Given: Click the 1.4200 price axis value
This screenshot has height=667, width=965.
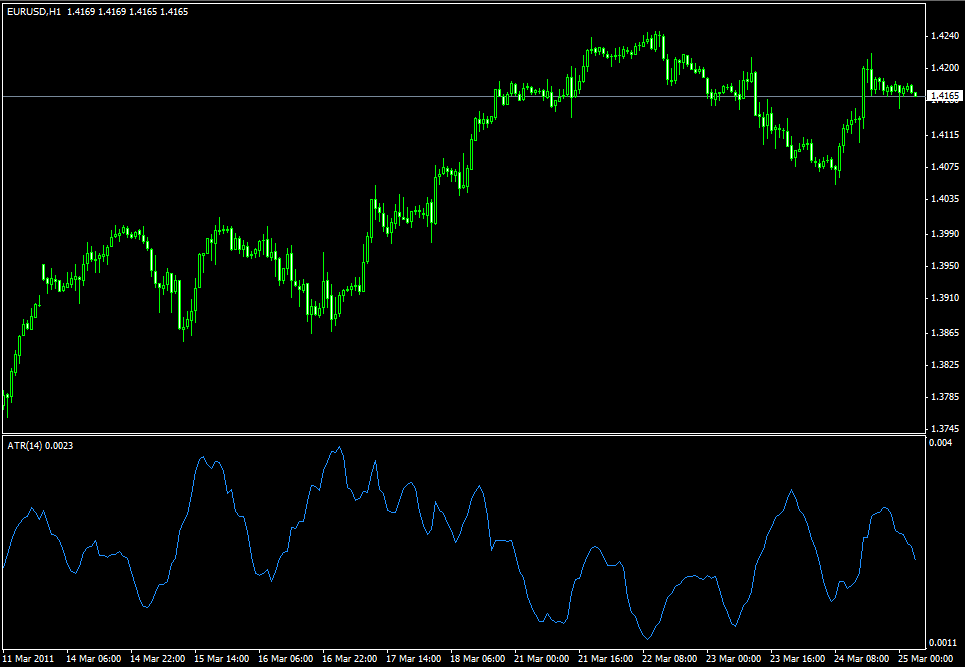Looking at the screenshot, I should 945,68.
